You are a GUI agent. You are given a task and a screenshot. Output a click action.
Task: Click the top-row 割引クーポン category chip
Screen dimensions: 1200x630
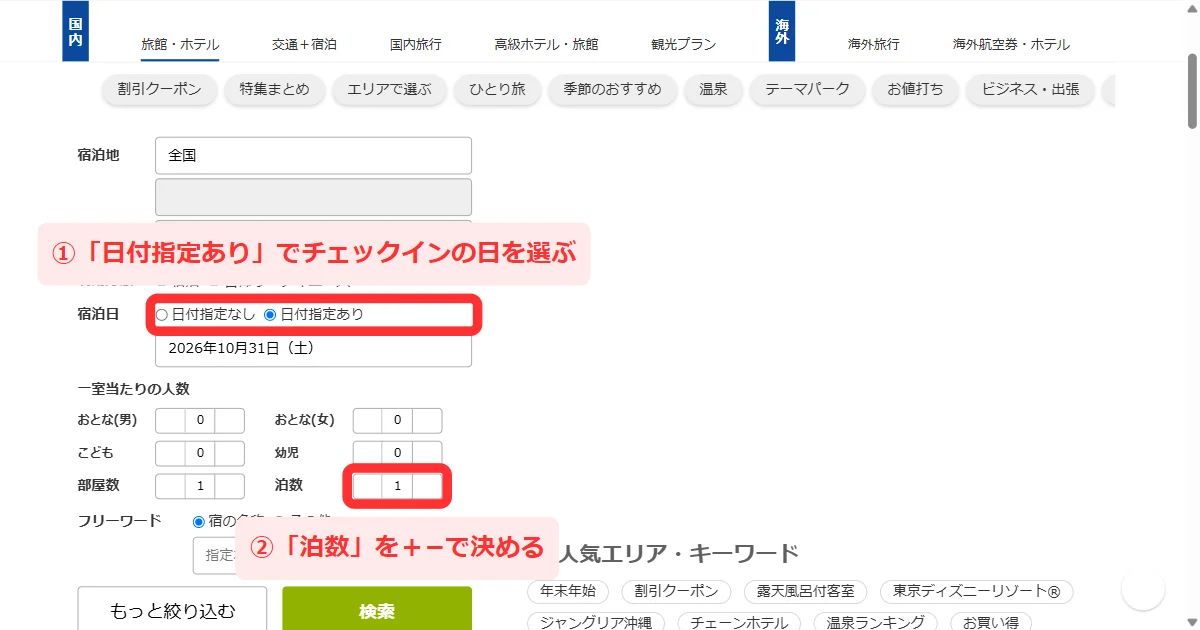click(x=160, y=89)
